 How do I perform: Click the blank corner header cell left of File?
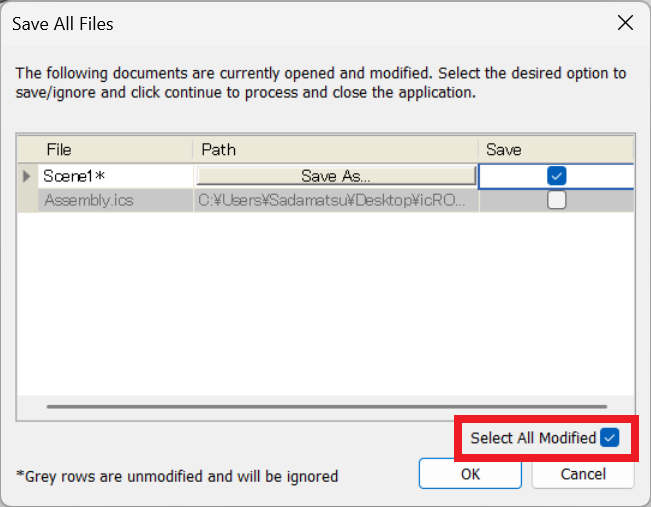[x=27, y=150]
